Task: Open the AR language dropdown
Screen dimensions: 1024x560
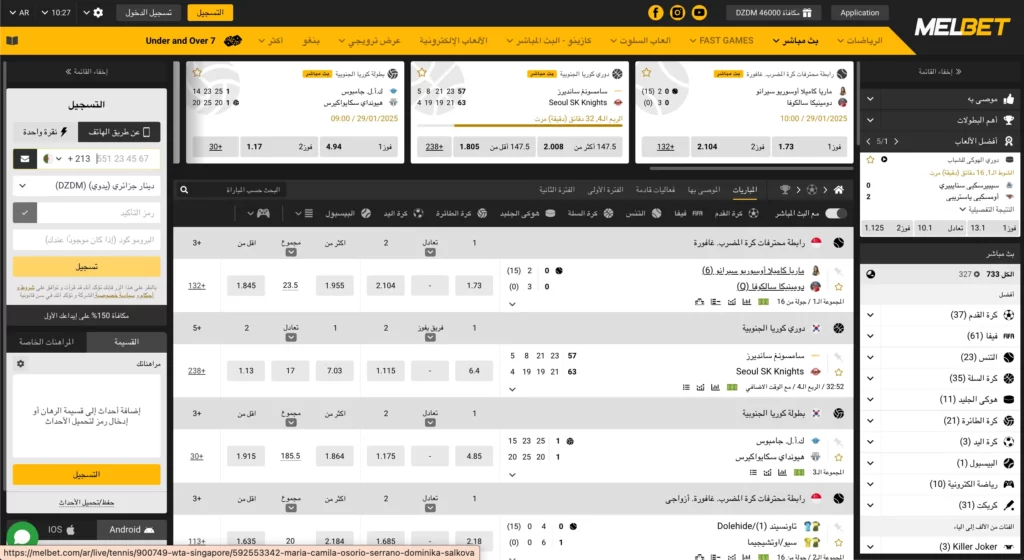Action: click(x=19, y=12)
